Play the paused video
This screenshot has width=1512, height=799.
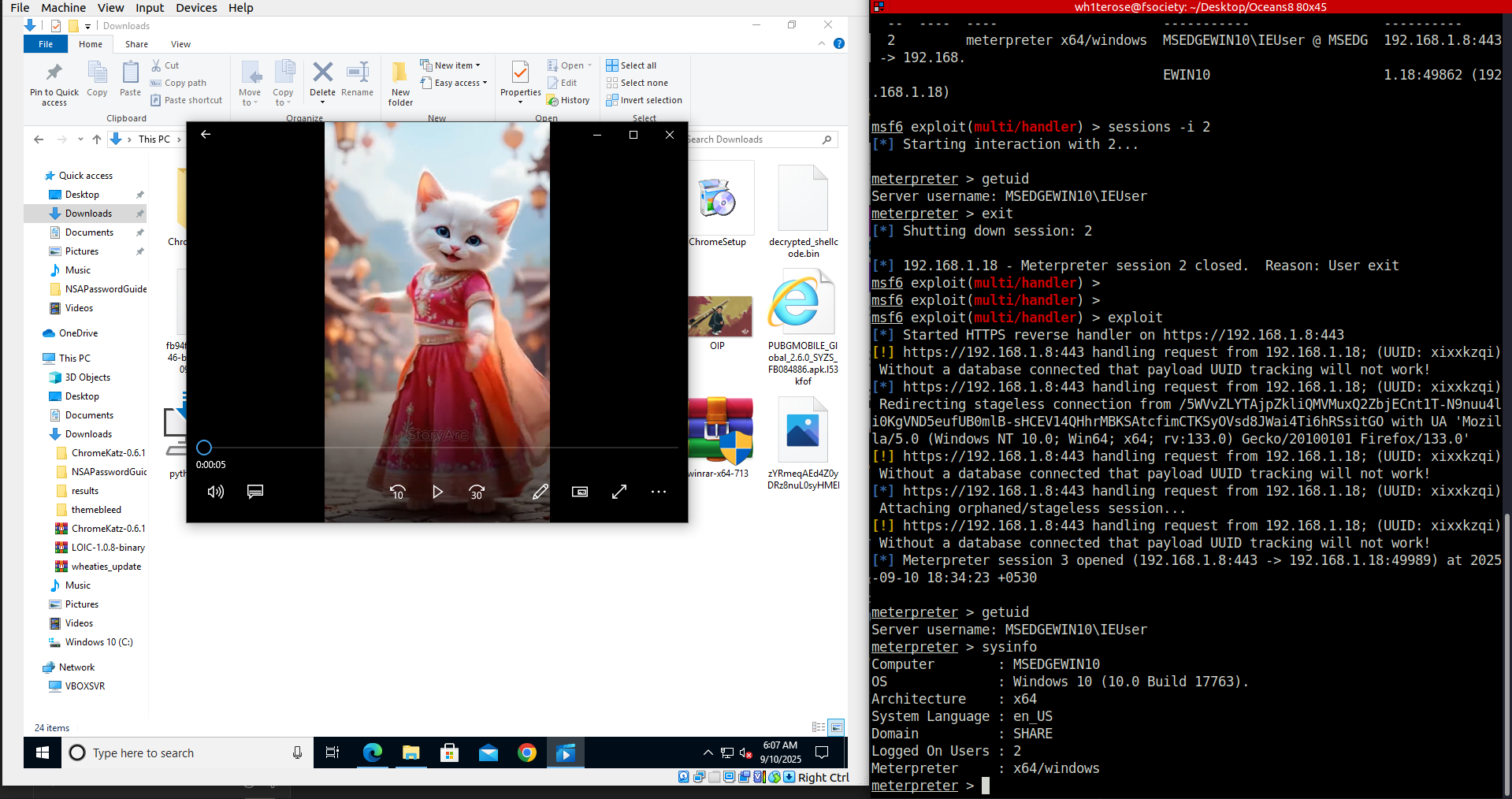(x=437, y=492)
